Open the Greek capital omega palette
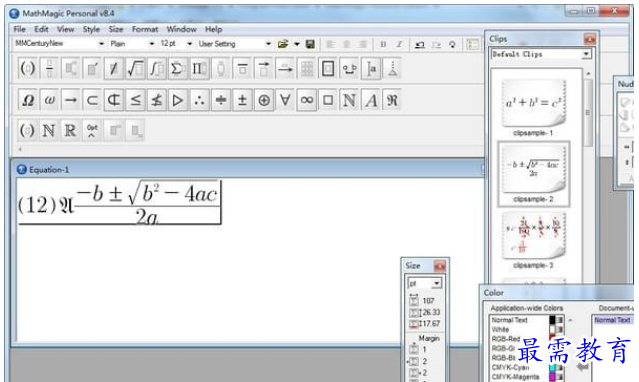This screenshot has width=639, height=382. [x=28, y=100]
